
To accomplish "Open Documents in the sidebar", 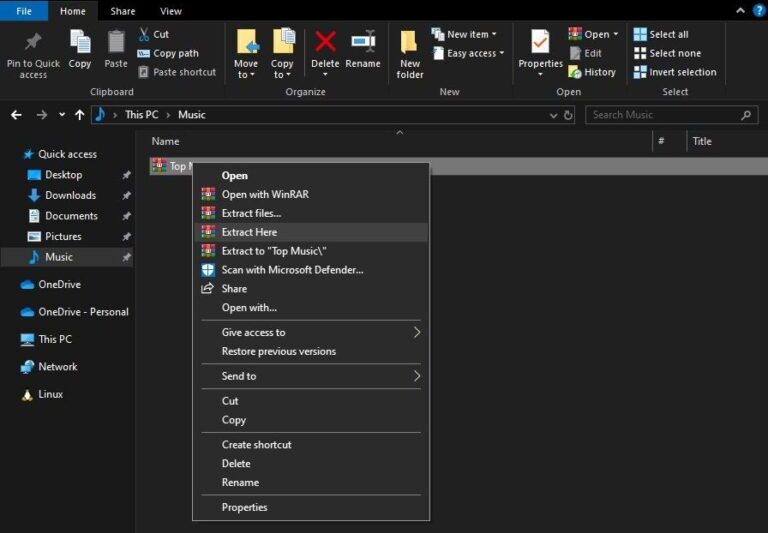I will 71,216.
